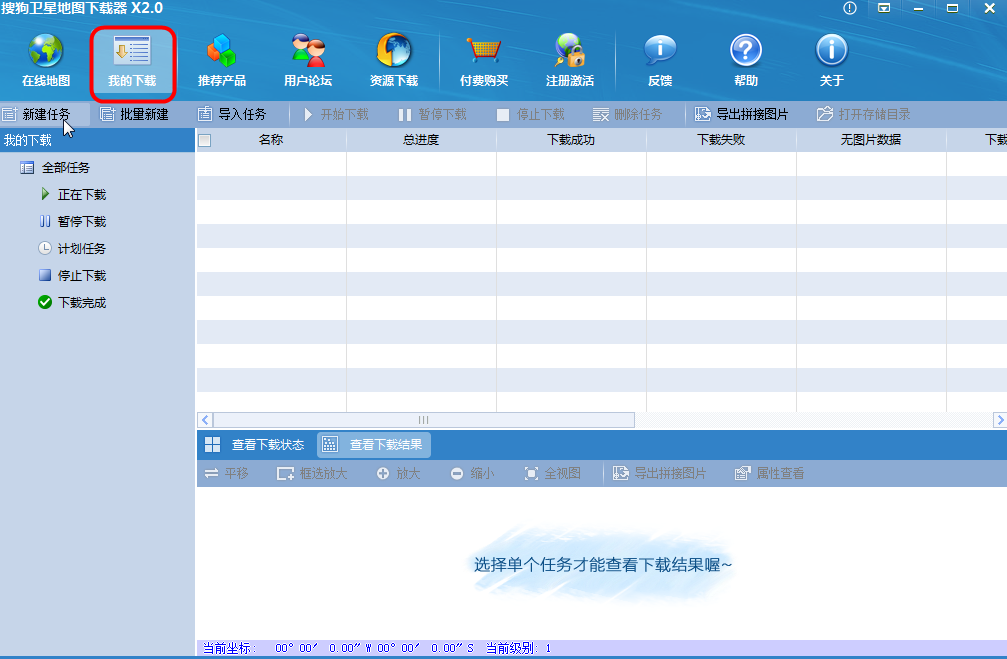1007x659 pixels.
Task: Click the exclamation icon in title bar
Action: click(x=850, y=8)
